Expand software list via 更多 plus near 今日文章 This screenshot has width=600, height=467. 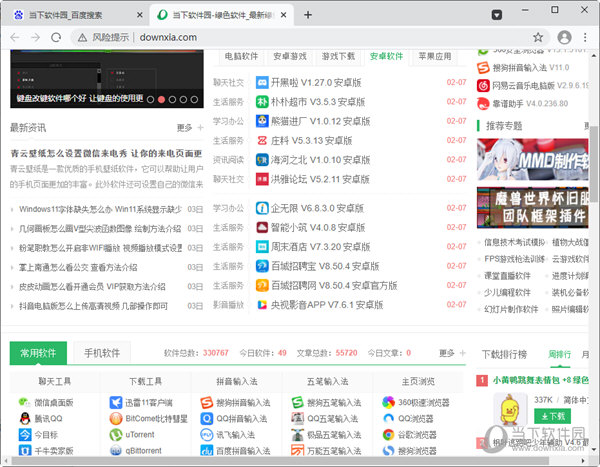coord(452,353)
